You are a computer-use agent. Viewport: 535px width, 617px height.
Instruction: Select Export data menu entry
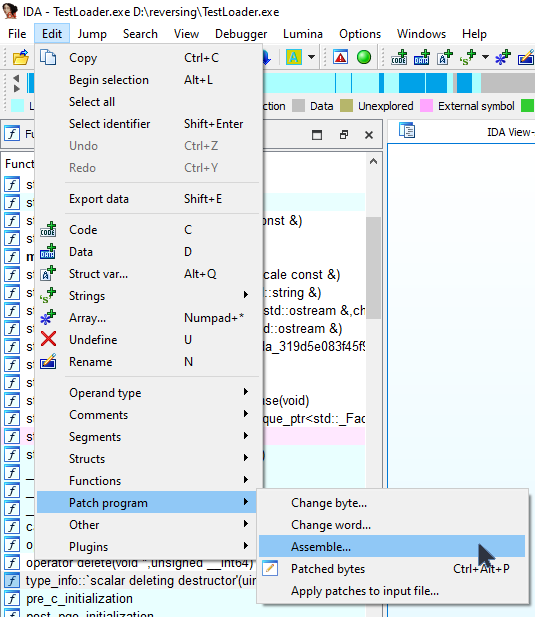149,198
